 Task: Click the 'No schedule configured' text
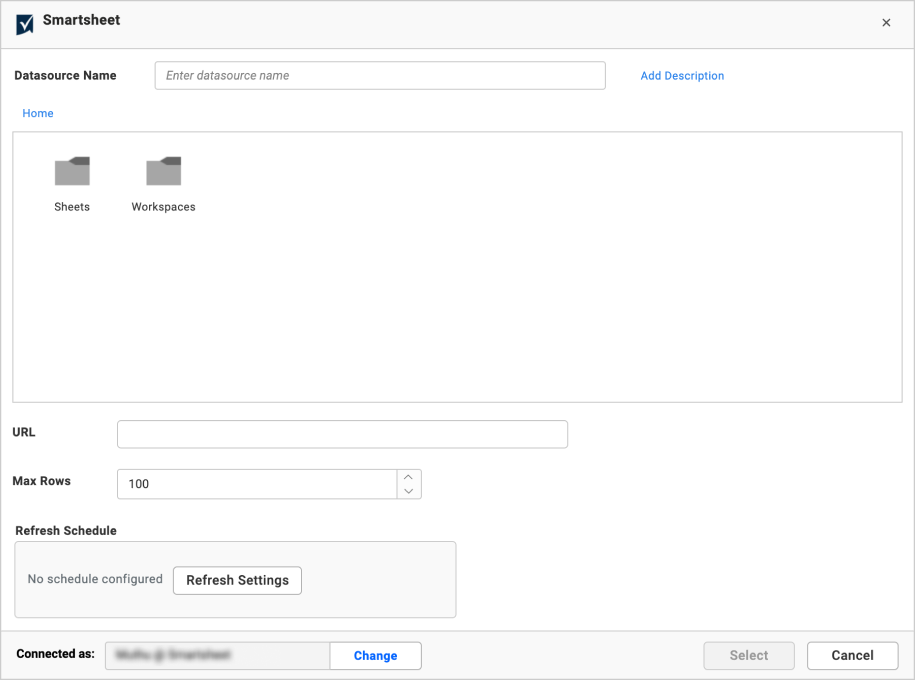95,579
